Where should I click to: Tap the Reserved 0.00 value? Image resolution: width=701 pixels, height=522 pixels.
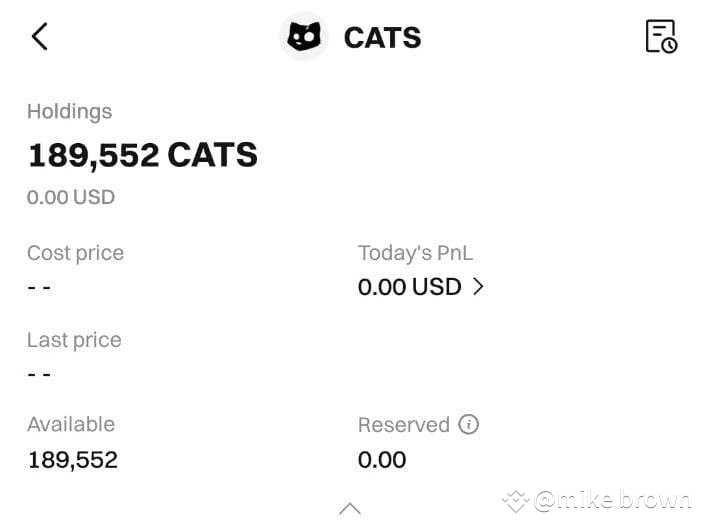click(382, 460)
